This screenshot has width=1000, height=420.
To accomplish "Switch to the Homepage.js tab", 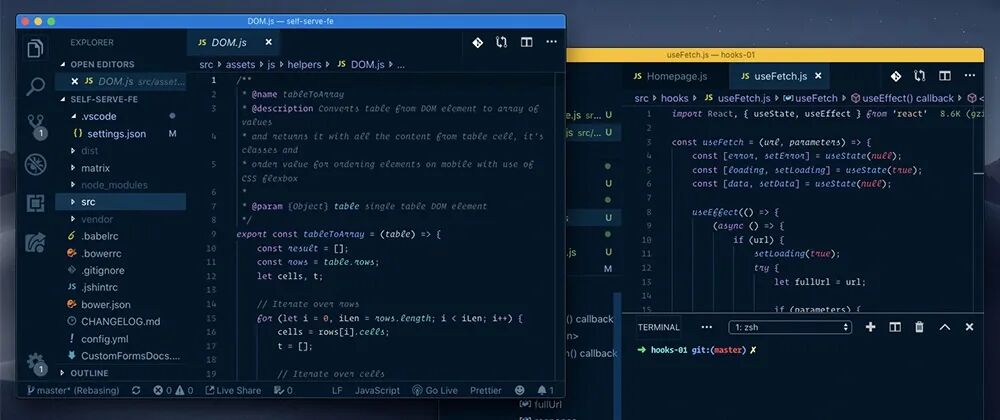I will point(670,76).
